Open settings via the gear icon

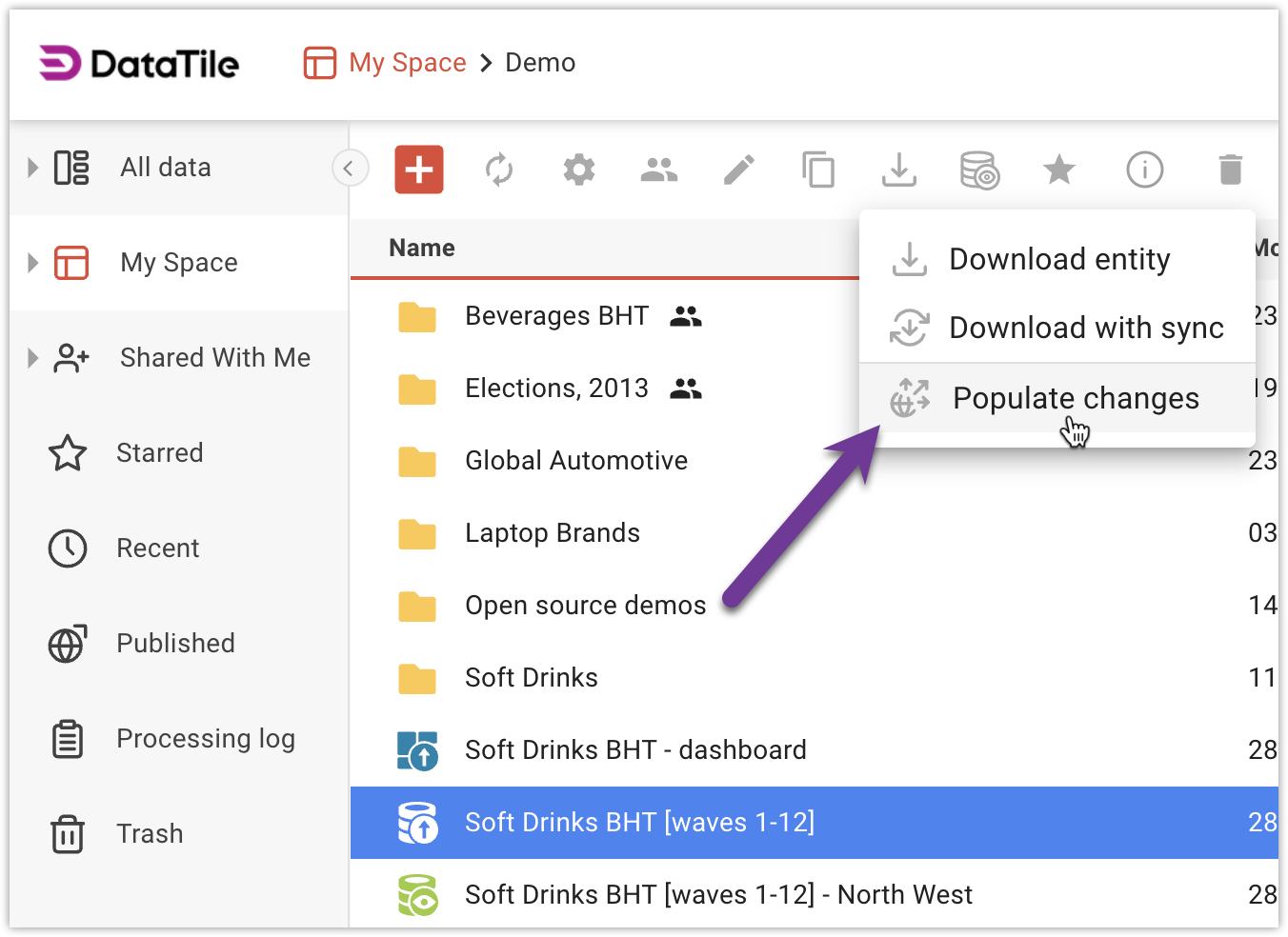coord(579,170)
